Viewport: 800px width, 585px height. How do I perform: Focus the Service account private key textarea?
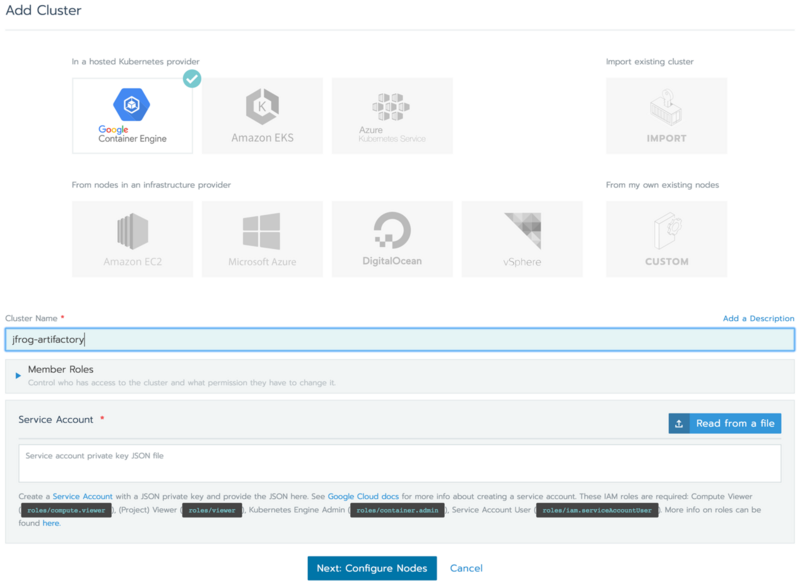(400, 463)
